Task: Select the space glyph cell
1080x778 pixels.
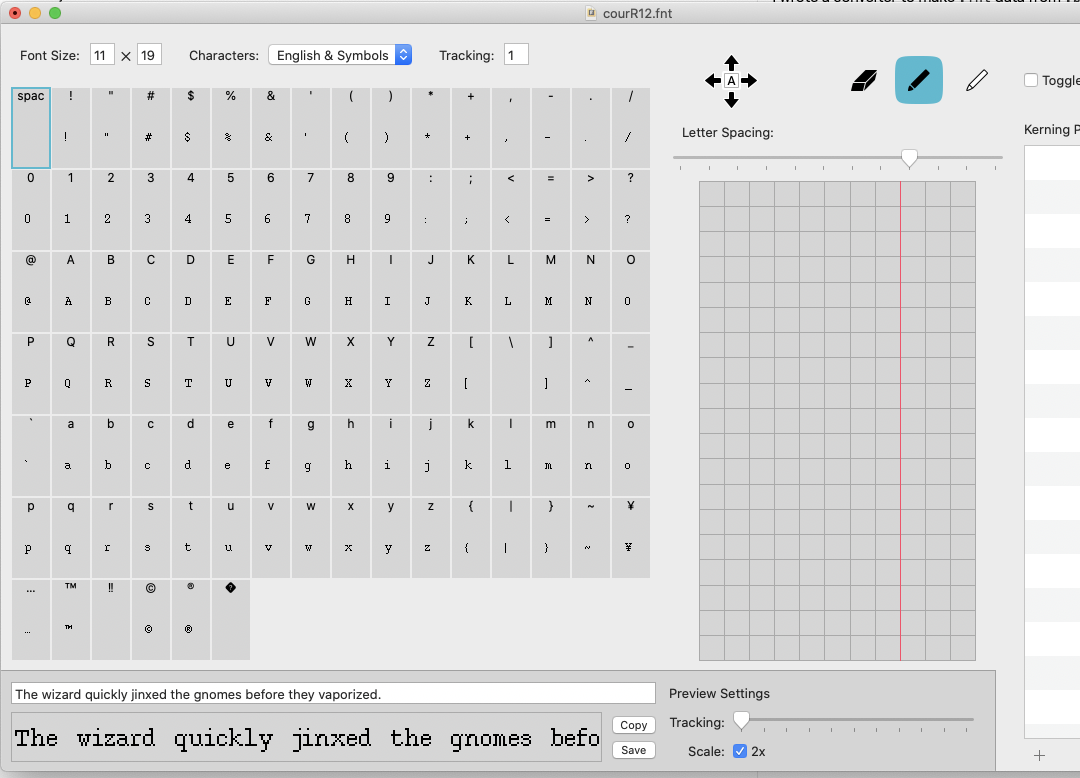Action: point(30,128)
